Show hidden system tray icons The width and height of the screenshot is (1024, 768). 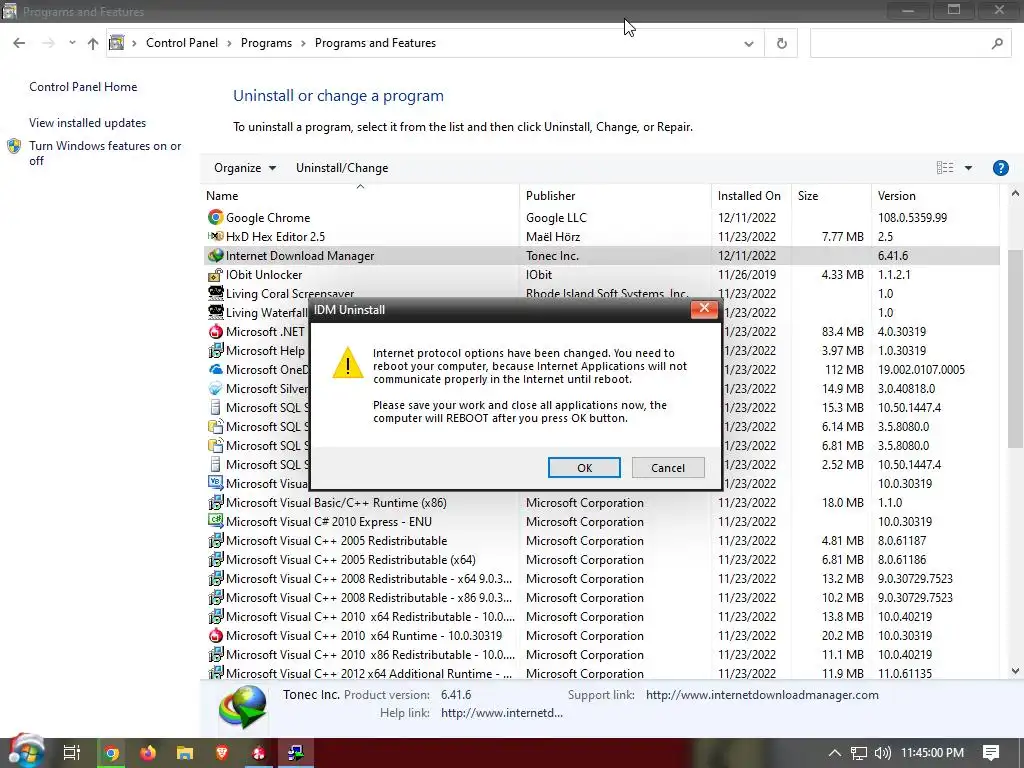coord(835,753)
